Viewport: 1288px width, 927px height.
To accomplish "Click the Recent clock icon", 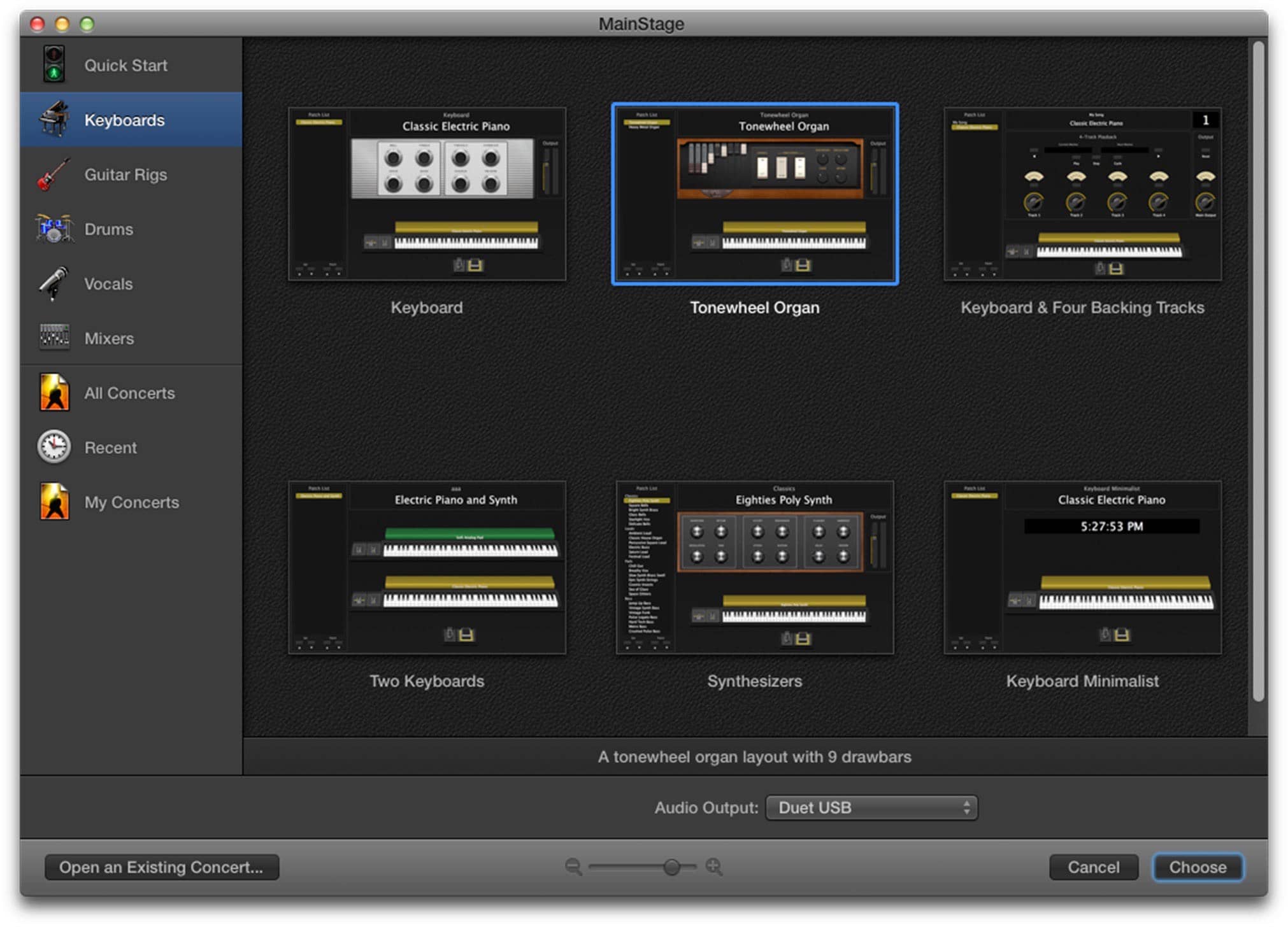I will [54, 447].
